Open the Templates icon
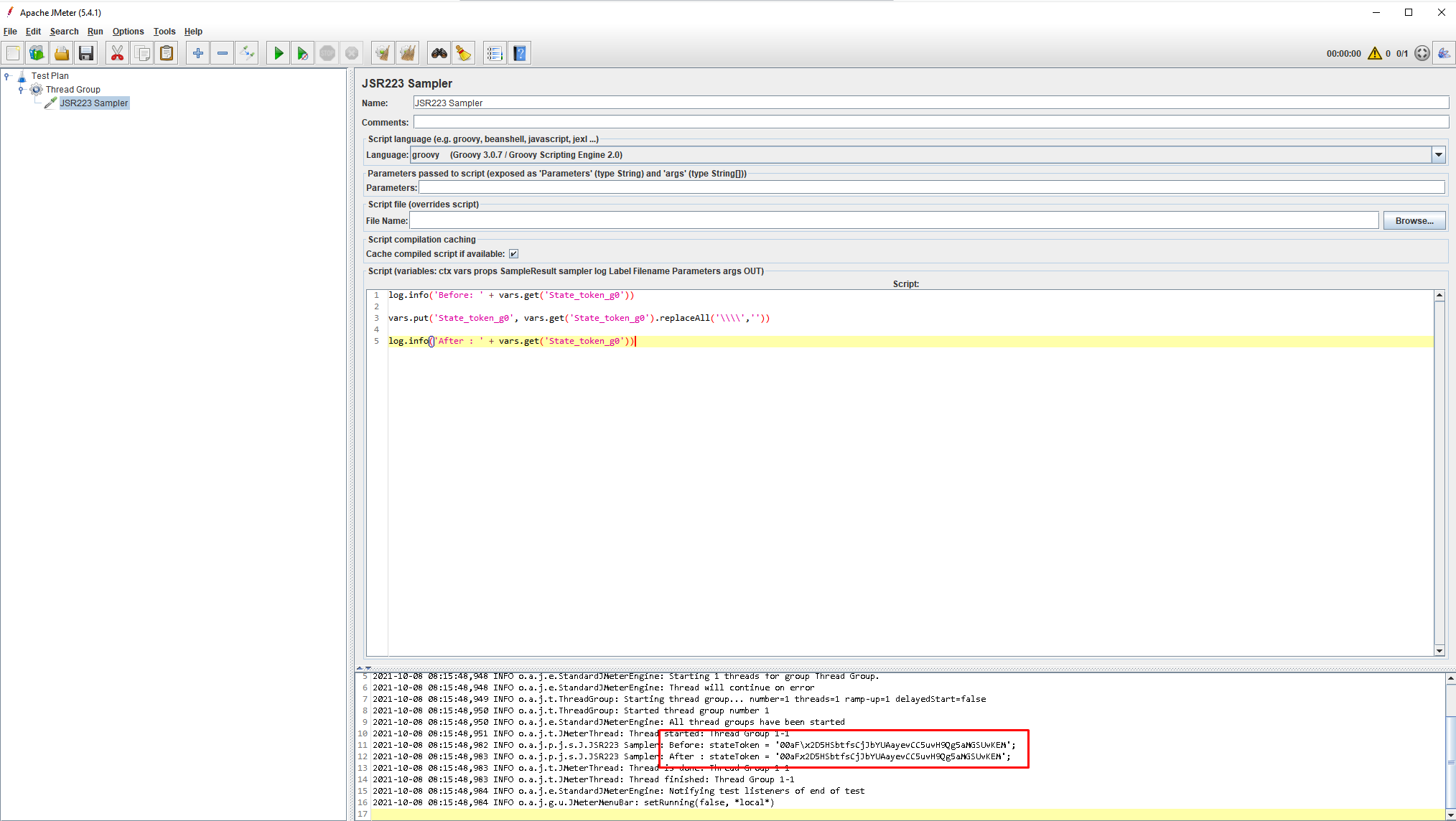The height and width of the screenshot is (821, 1456). coord(37,53)
